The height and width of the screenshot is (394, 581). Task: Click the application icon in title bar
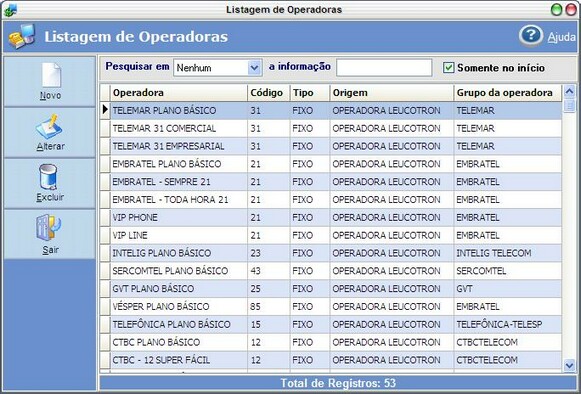10,10
